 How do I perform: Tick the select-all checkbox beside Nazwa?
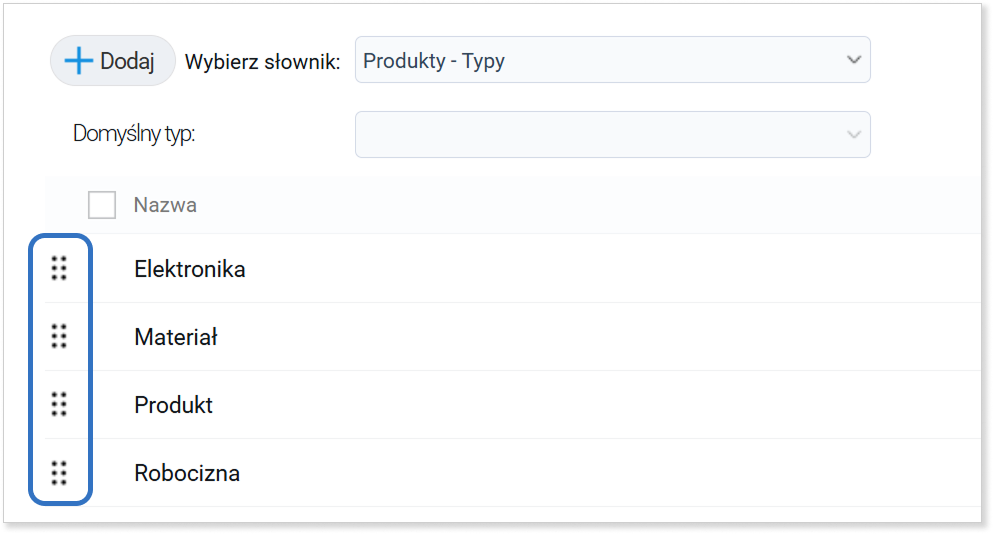click(x=102, y=205)
